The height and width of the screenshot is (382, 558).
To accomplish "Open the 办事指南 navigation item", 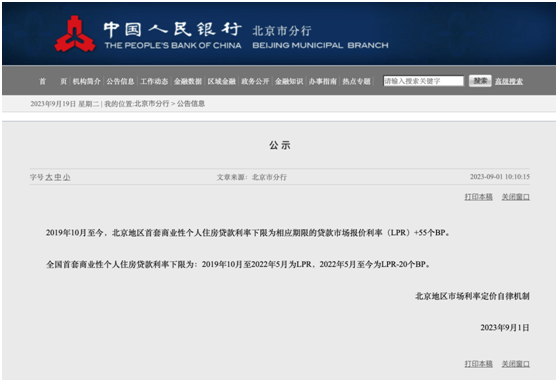I will (322, 82).
